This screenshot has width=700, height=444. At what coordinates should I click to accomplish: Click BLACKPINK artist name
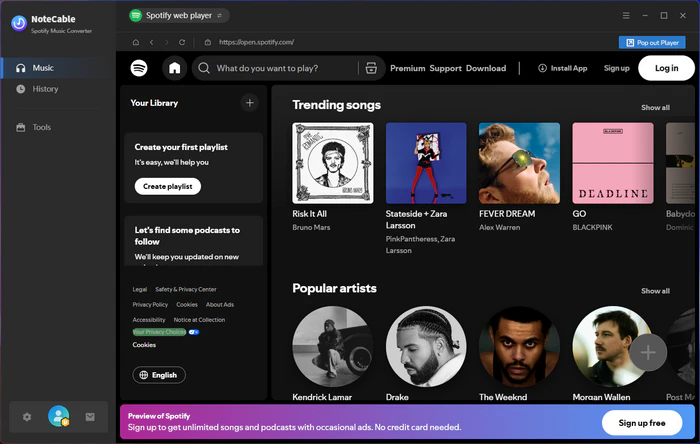pyautogui.click(x=592, y=228)
